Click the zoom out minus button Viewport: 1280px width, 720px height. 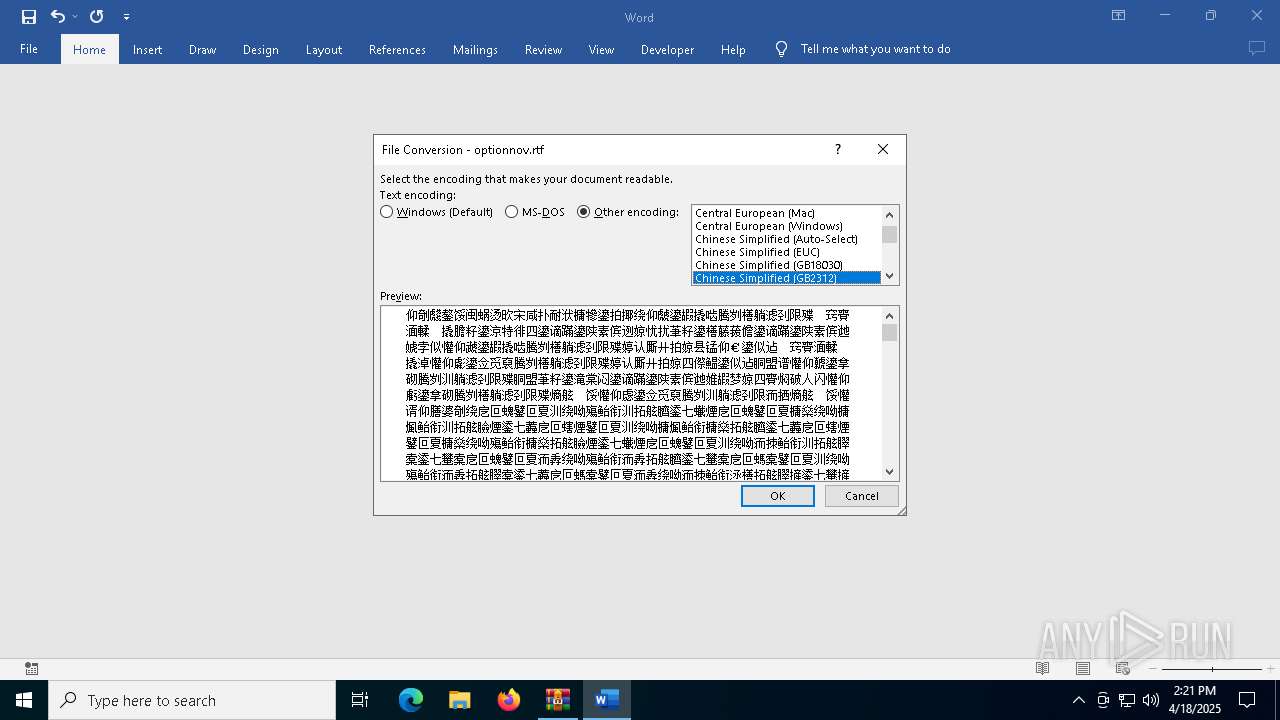click(x=1153, y=668)
